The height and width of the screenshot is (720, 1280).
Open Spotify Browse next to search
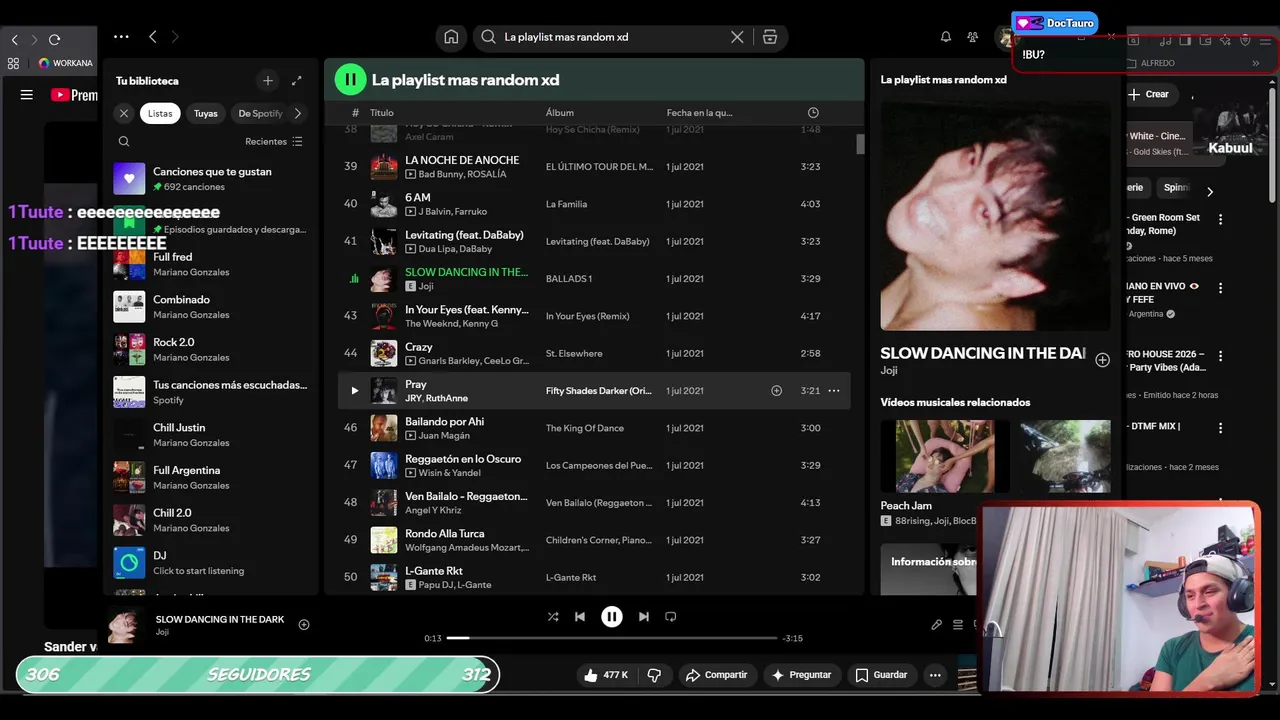tap(770, 37)
